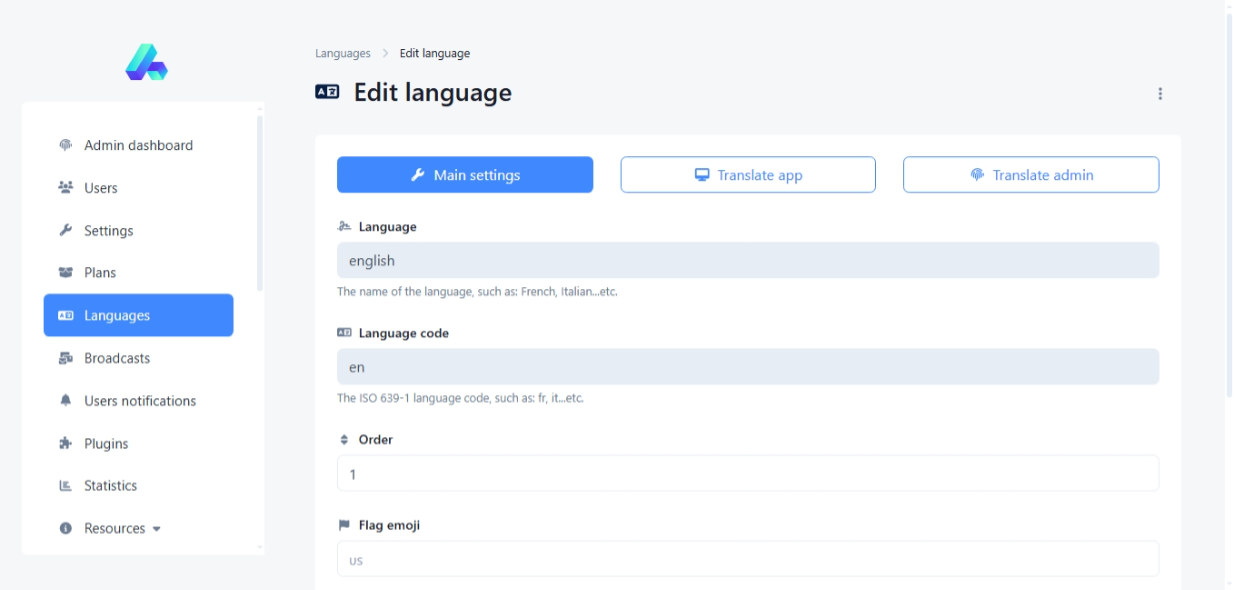Viewport: 1234px width, 590px height.
Task: Click the Broadcasts mail icon
Action: point(66,358)
